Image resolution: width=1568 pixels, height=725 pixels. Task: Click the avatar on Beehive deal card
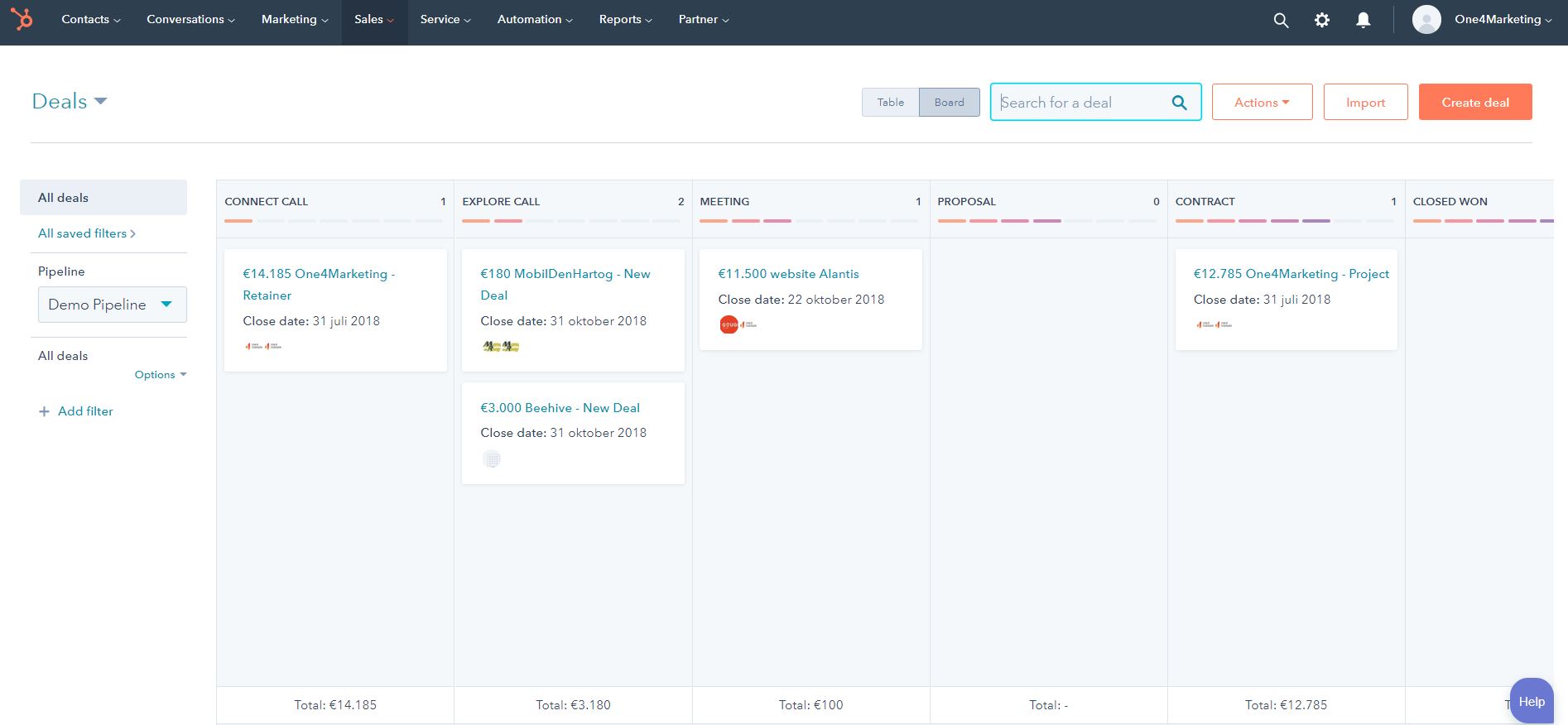pyautogui.click(x=492, y=459)
